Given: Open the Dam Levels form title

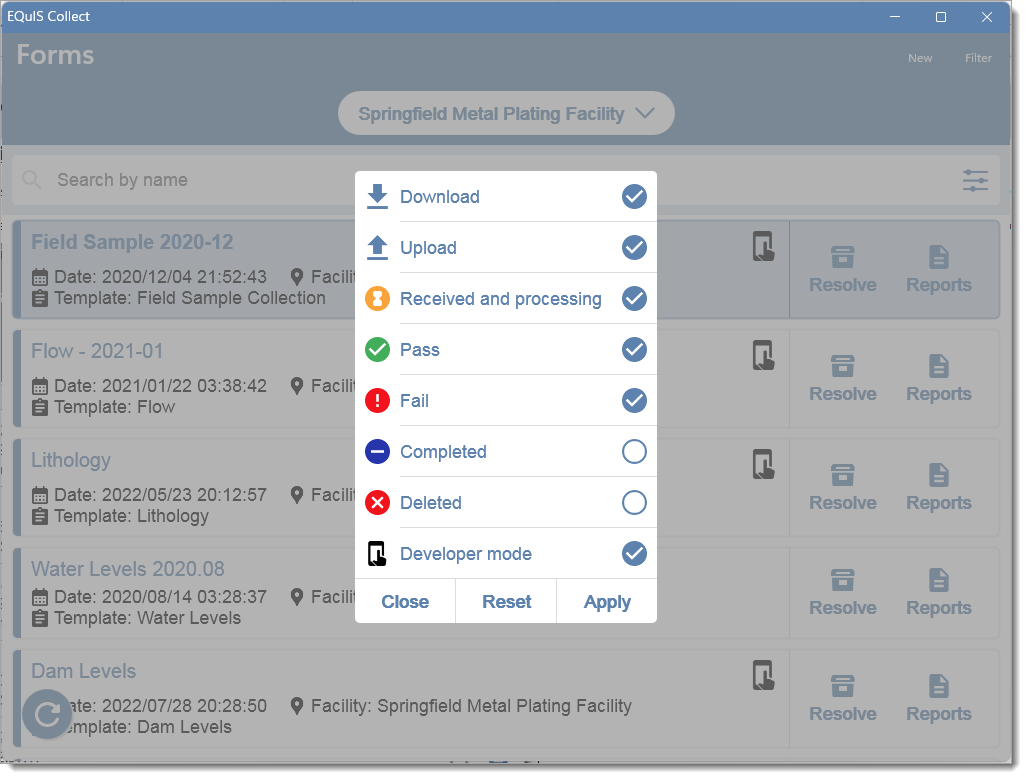Looking at the screenshot, I should point(84,672).
